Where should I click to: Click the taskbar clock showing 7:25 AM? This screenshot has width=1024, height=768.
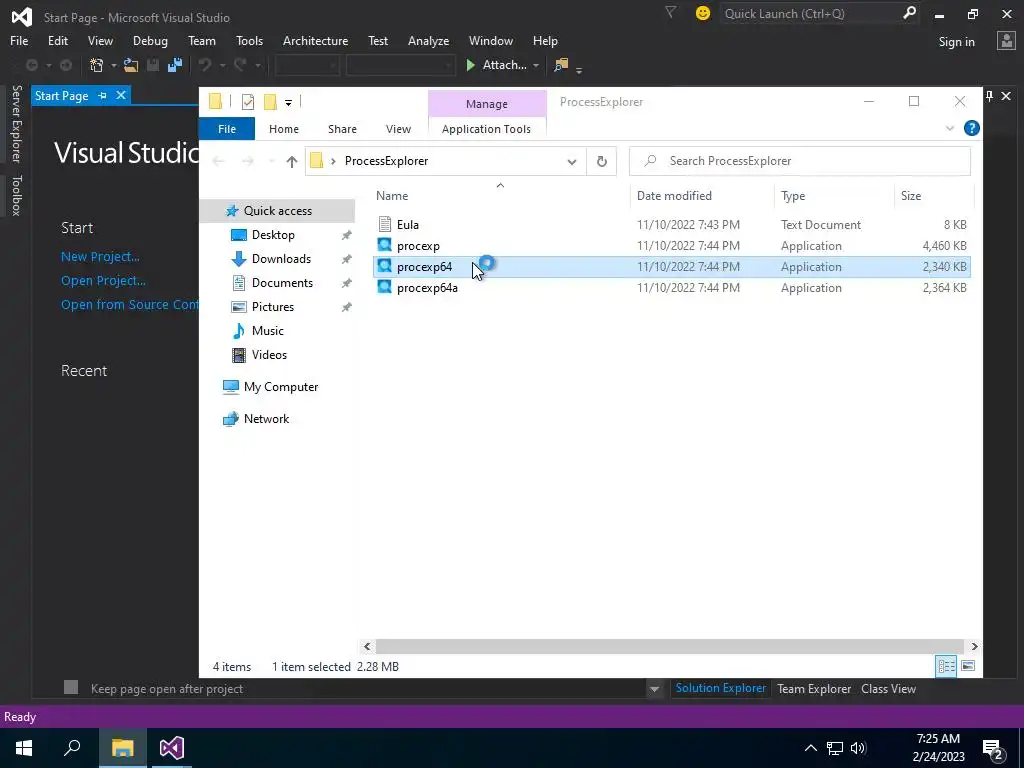938,748
